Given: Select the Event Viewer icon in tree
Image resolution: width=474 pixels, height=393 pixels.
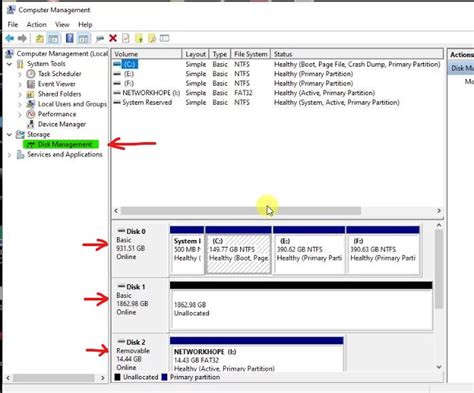Looking at the screenshot, I should point(31,84).
